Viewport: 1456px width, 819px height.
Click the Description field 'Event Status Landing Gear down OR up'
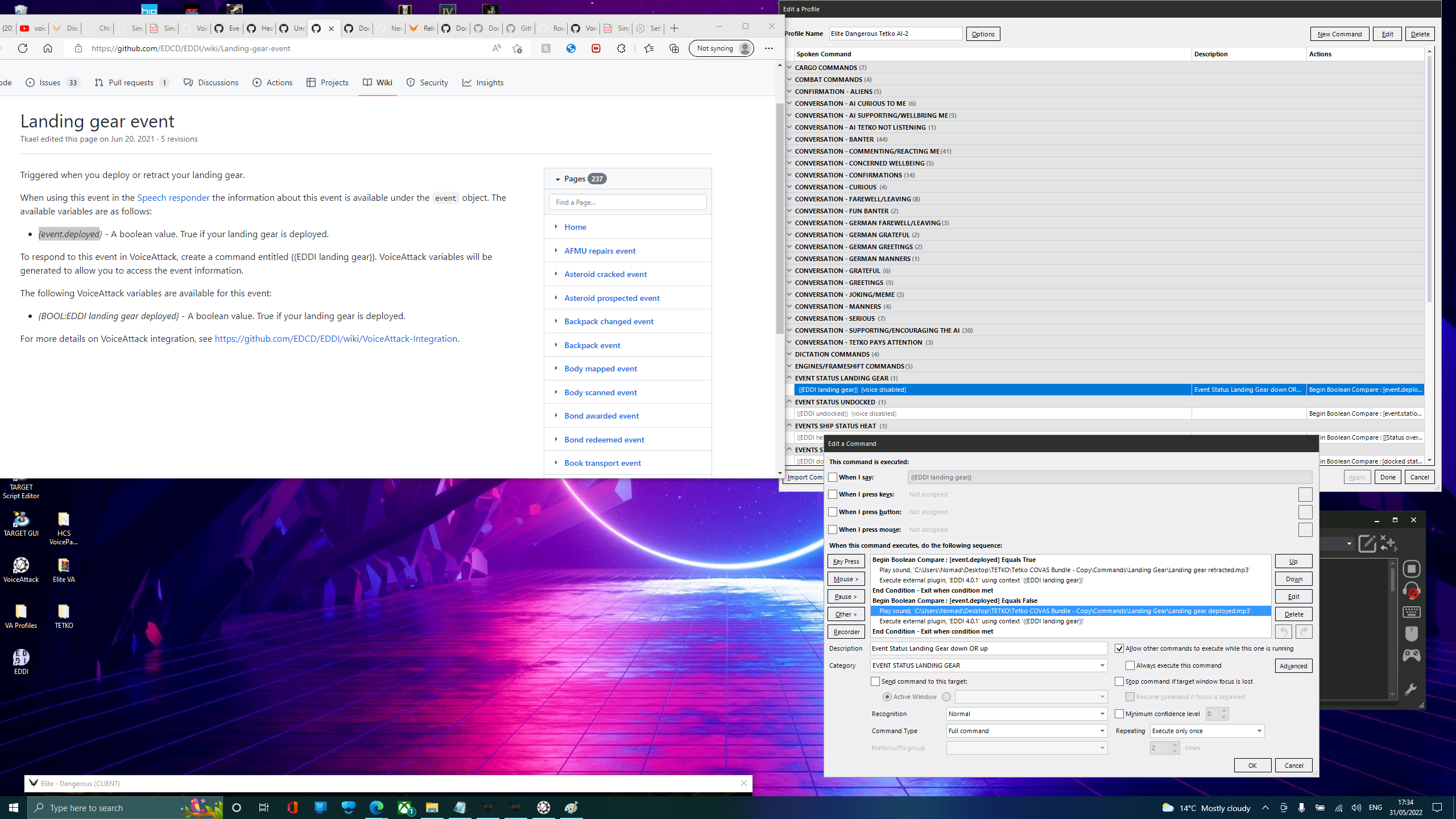tap(988, 648)
